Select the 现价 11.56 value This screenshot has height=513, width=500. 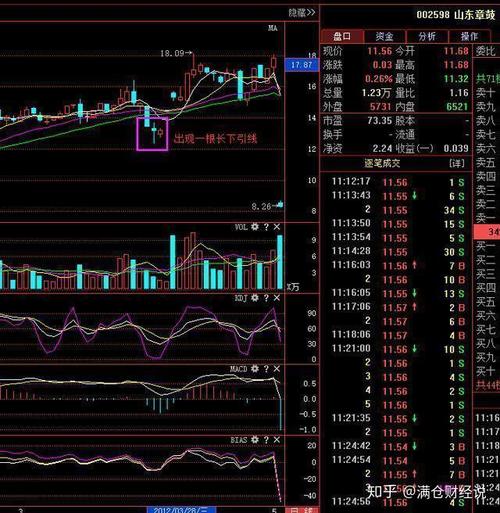pos(379,51)
